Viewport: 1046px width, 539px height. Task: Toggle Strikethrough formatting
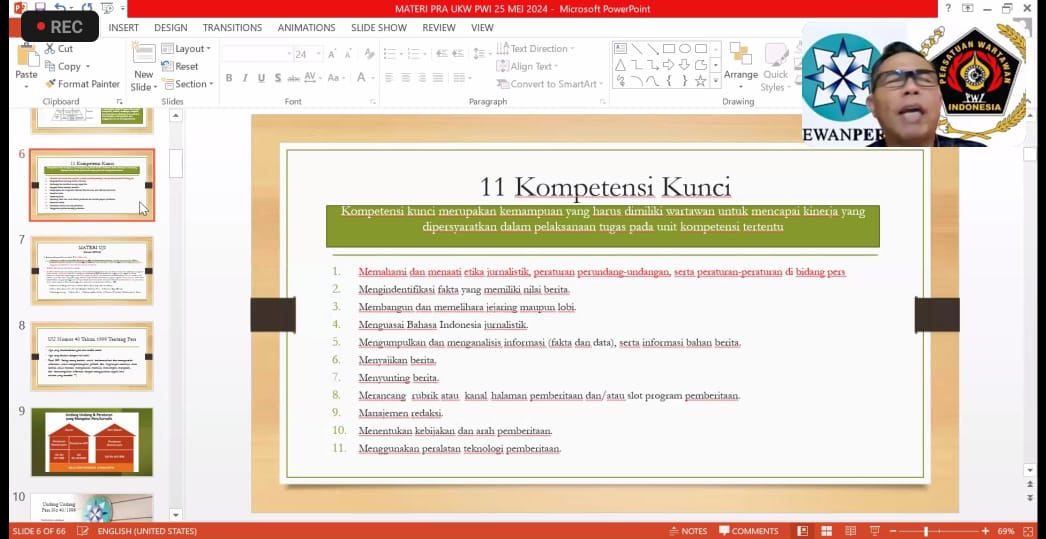pyautogui.click(x=294, y=78)
